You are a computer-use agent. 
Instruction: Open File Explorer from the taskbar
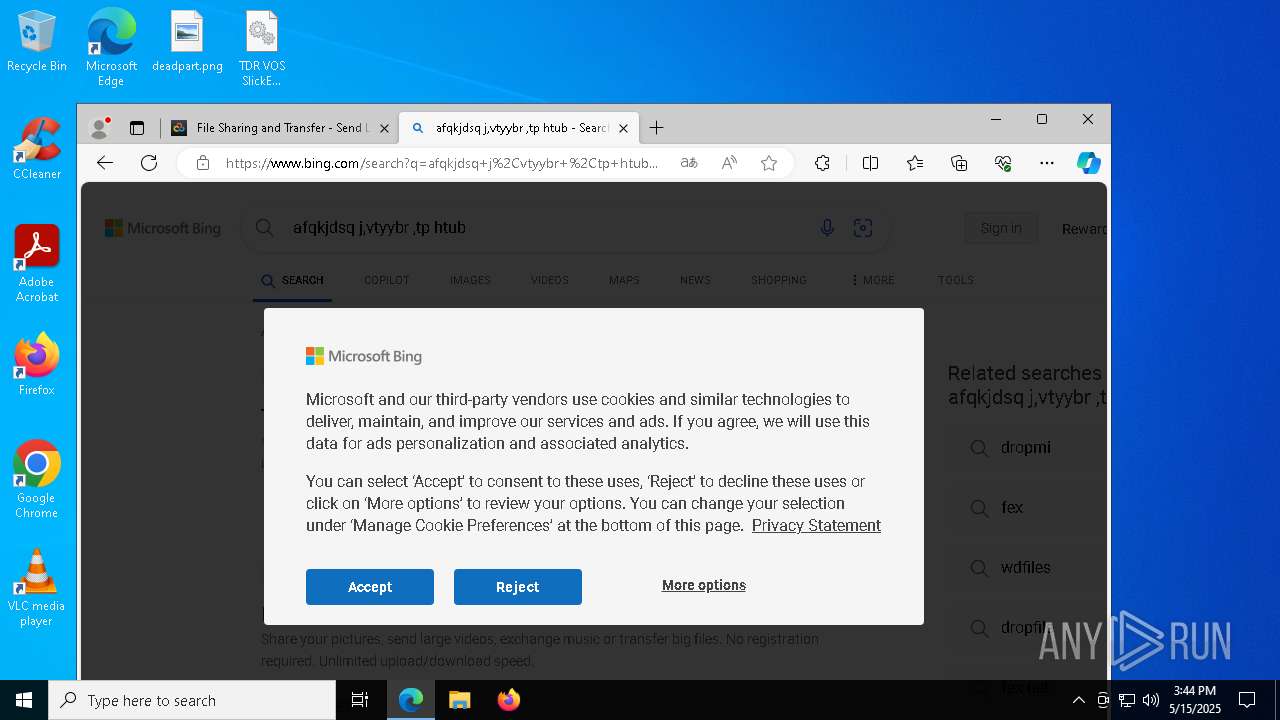459,700
